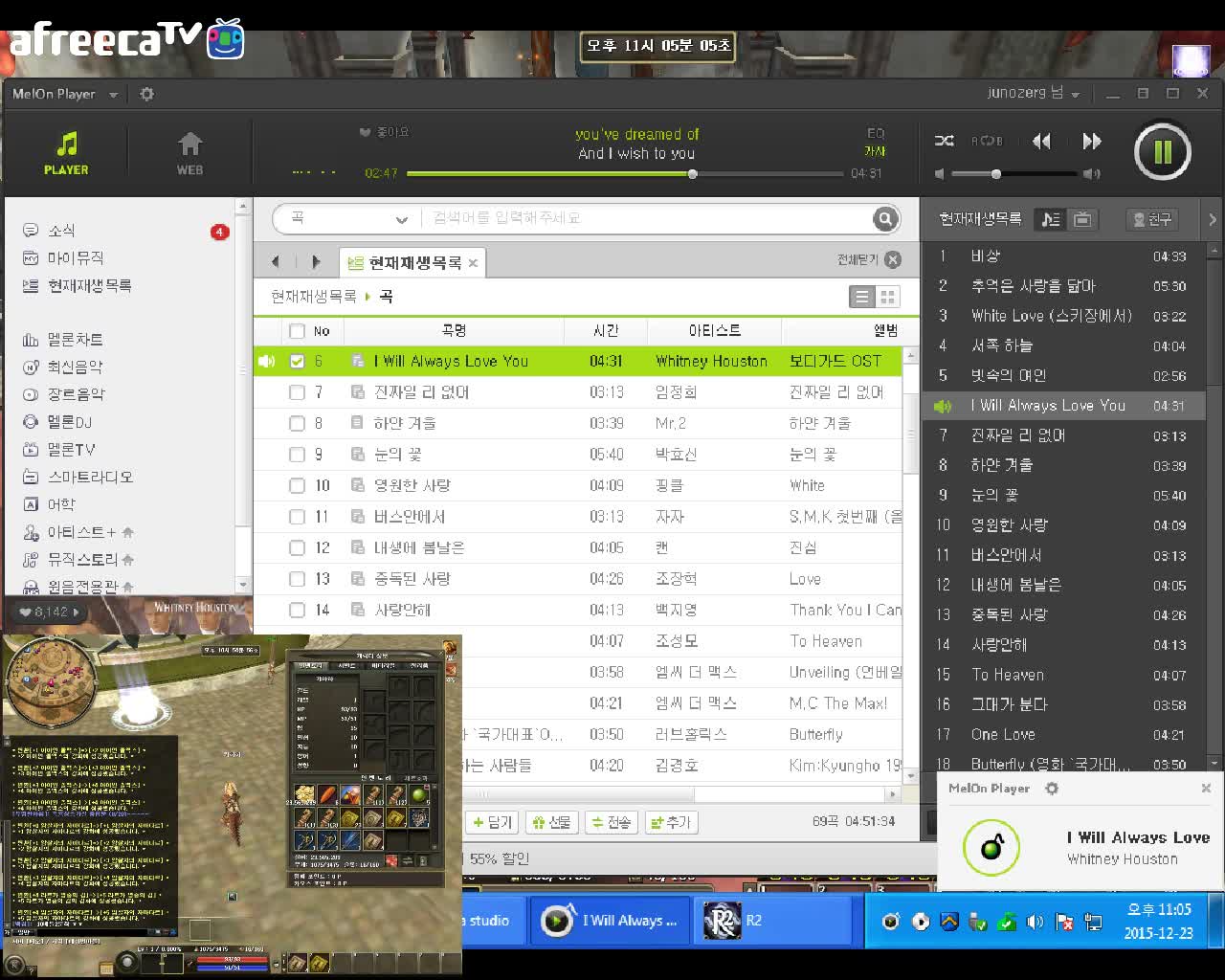The width and height of the screenshot is (1225, 980).
Task: Click the search magnifier icon
Action: point(884,218)
